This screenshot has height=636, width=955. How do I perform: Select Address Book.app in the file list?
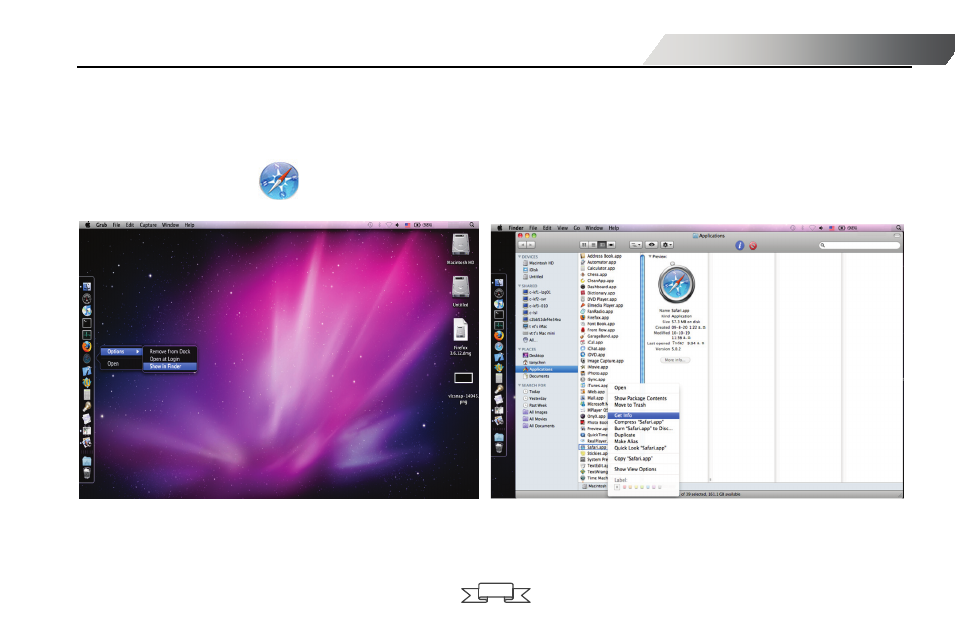601,256
